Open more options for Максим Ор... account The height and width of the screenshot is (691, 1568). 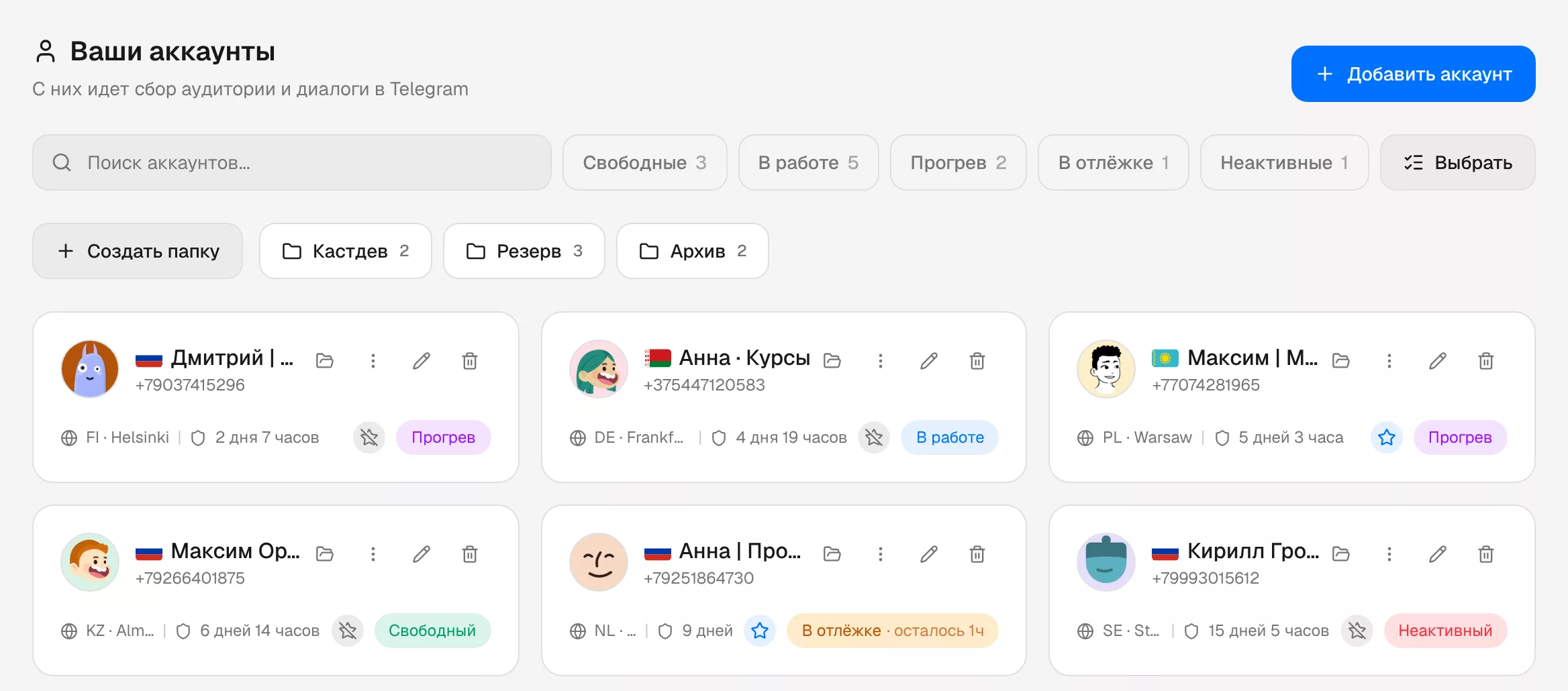373,554
